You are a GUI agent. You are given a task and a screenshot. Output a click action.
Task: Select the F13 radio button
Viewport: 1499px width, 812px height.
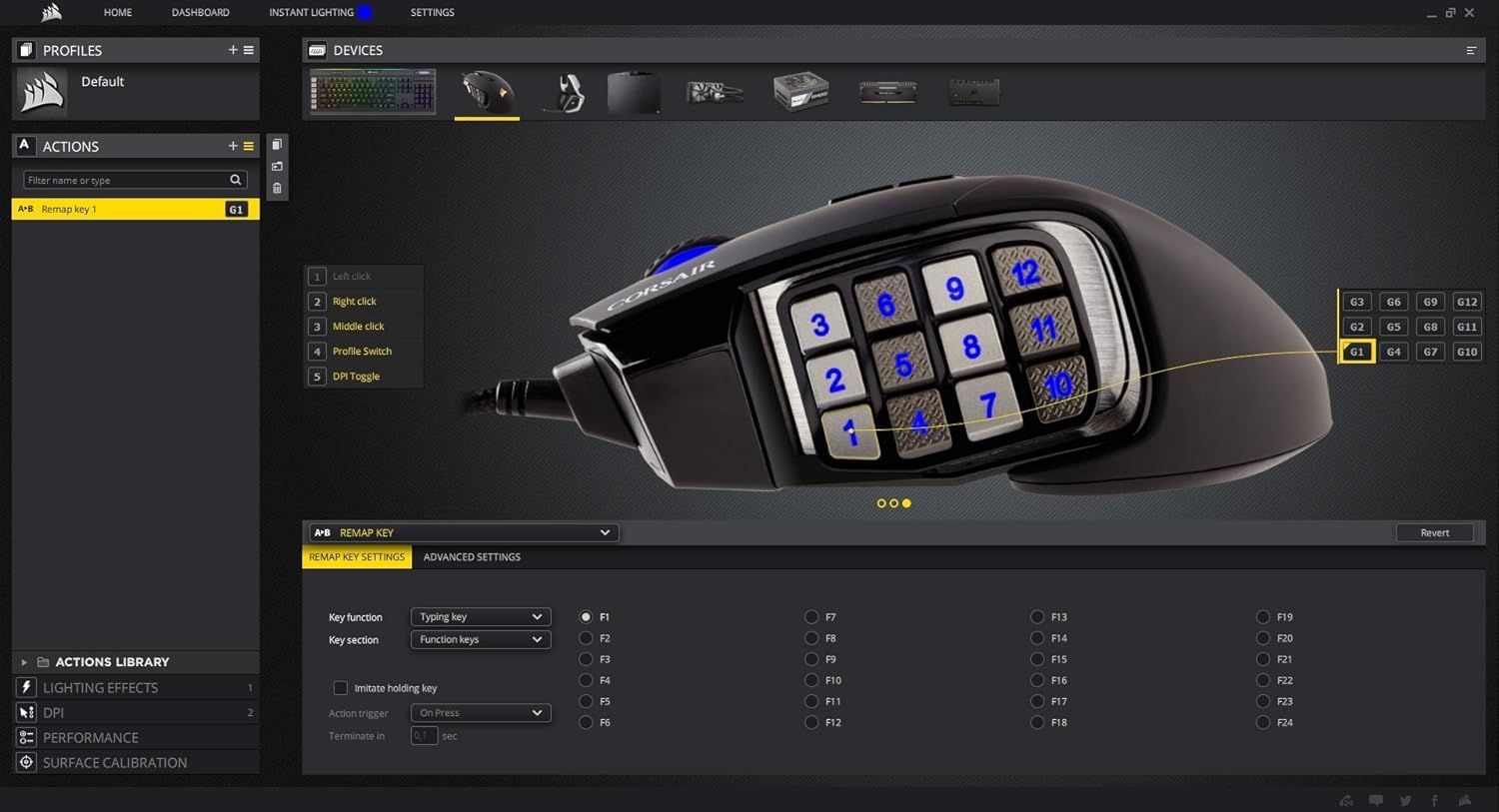pyautogui.click(x=1037, y=616)
